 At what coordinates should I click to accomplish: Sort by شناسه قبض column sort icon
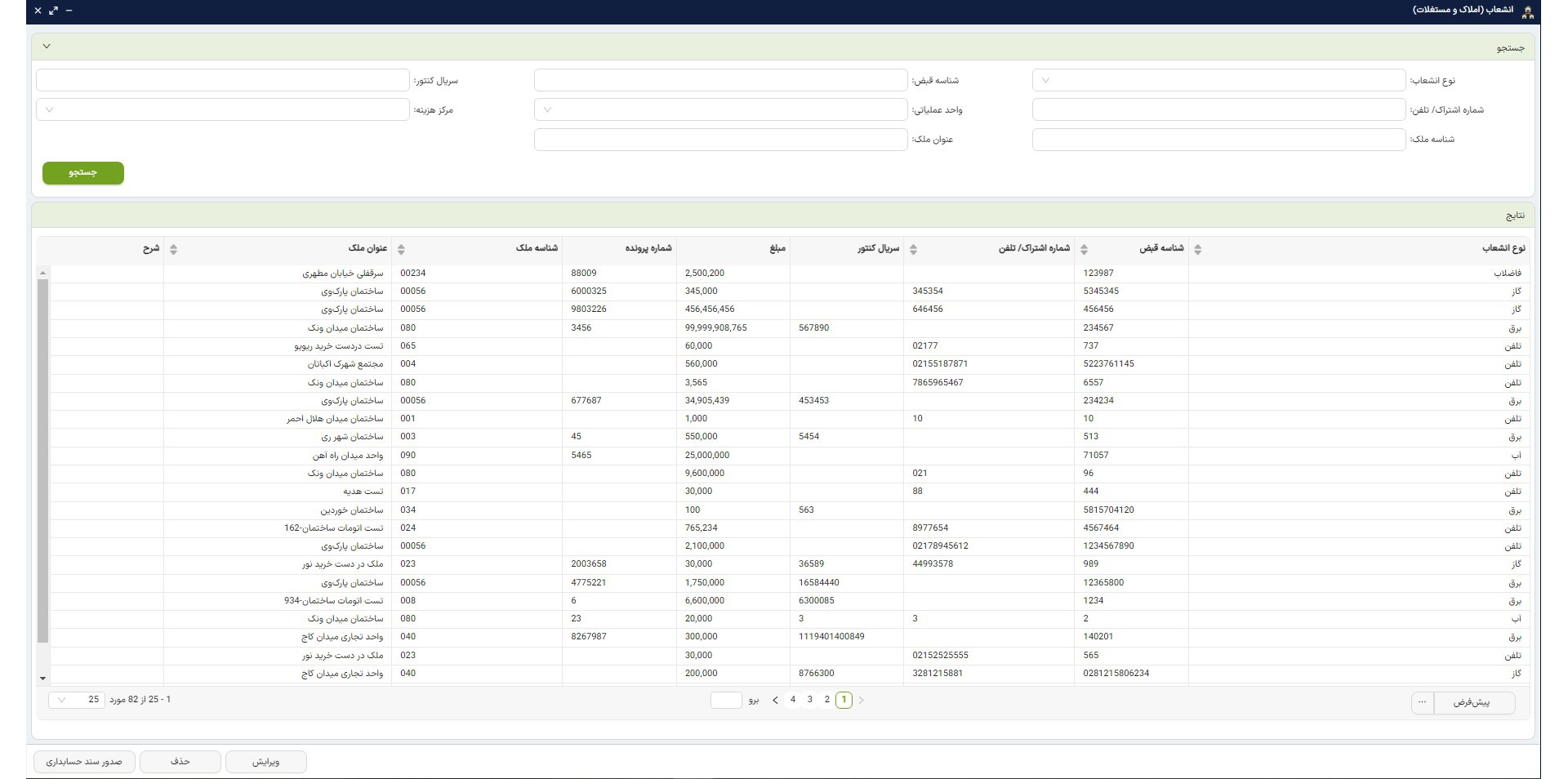tap(1084, 250)
